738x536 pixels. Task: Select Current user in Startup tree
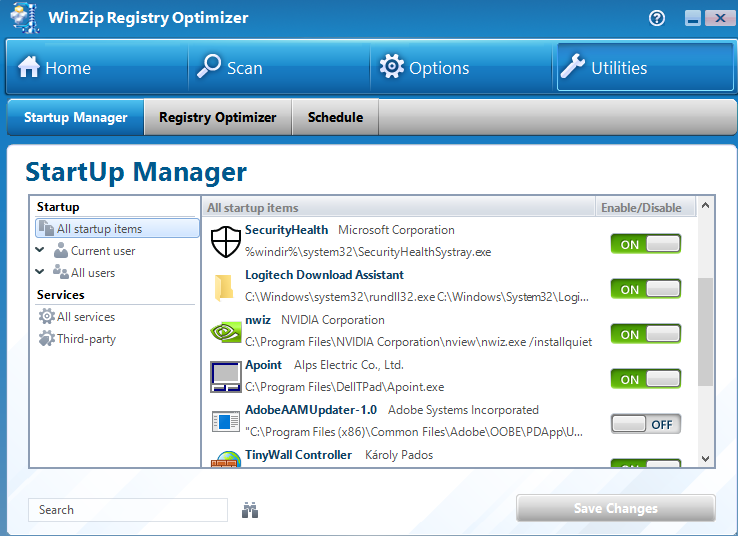pyautogui.click(x=103, y=251)
